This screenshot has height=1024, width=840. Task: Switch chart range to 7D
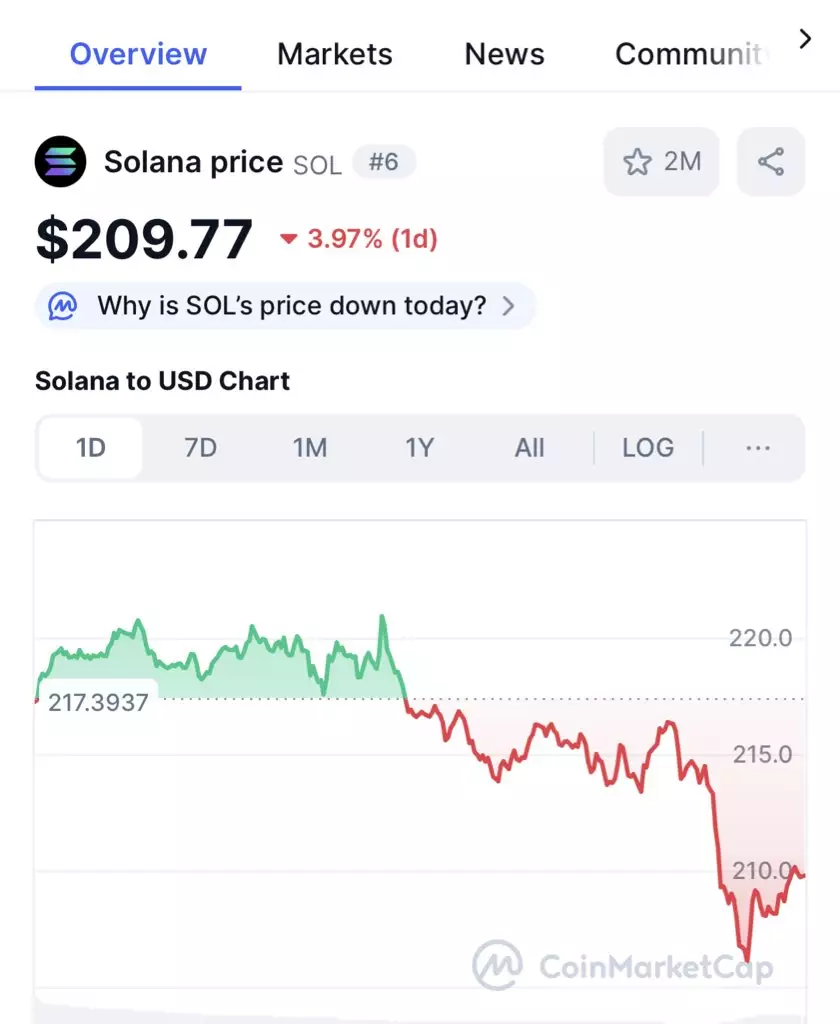pyautogui.click(x=200, y=448)
